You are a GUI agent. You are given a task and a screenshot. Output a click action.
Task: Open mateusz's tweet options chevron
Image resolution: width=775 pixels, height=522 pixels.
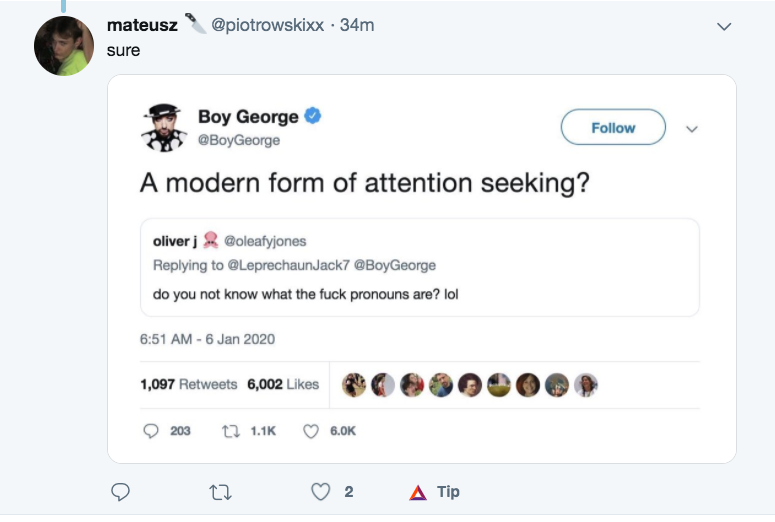[725, 28]
